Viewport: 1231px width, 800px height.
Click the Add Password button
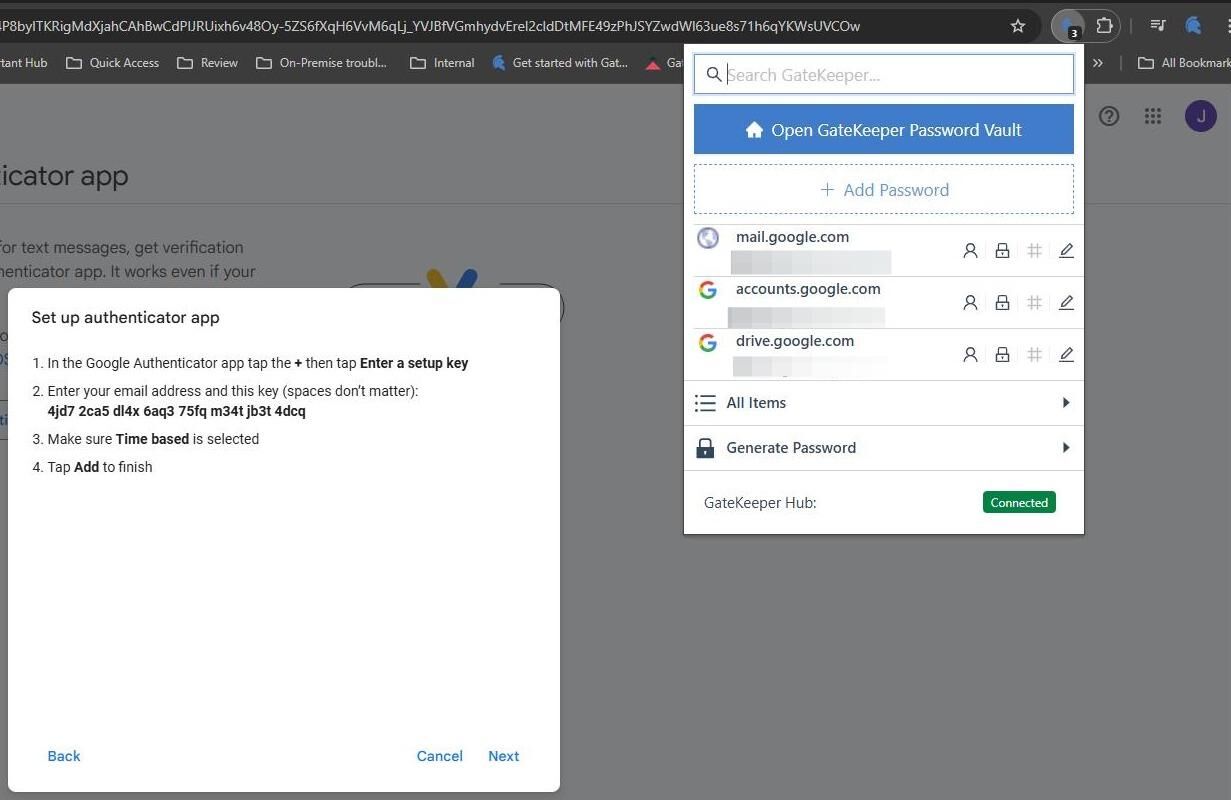click(884, 190)
